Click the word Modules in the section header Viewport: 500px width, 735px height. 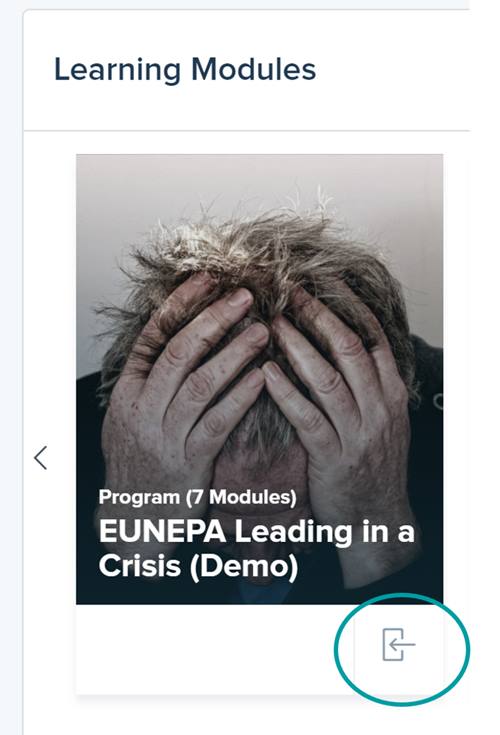coord(254,69)
